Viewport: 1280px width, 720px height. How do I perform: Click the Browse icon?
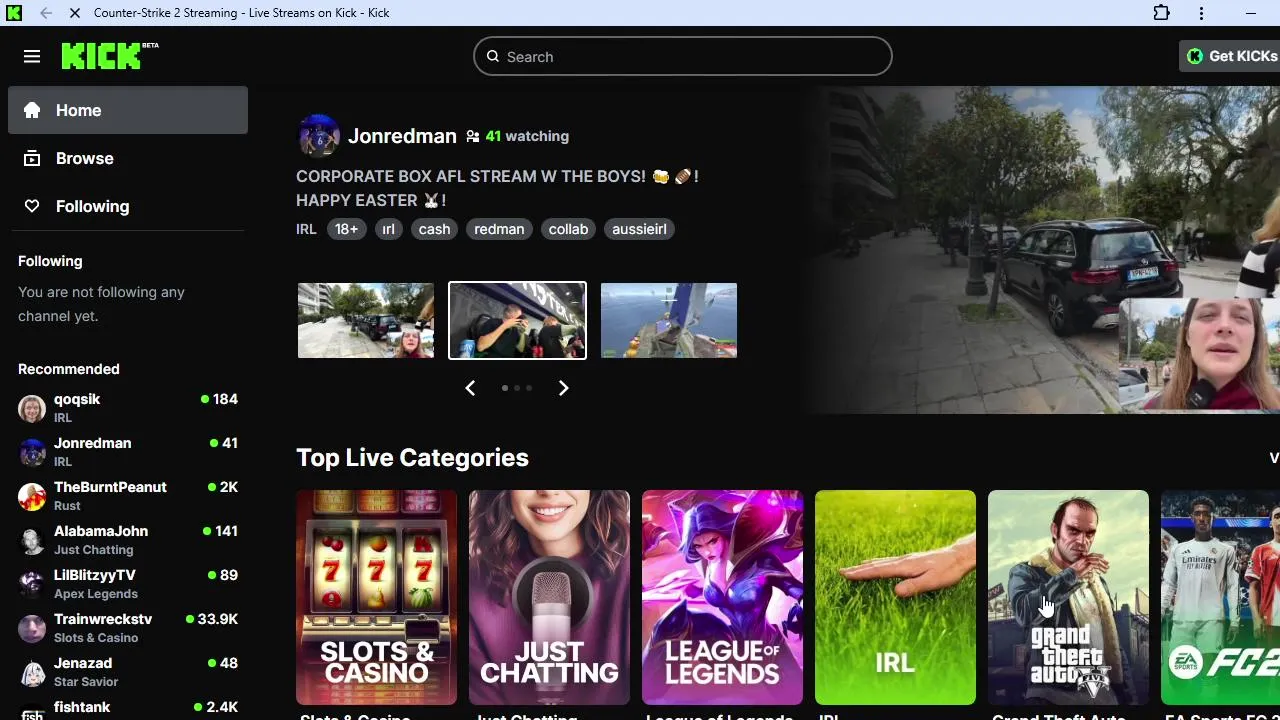pyautogui.click(x=32, y=158)
